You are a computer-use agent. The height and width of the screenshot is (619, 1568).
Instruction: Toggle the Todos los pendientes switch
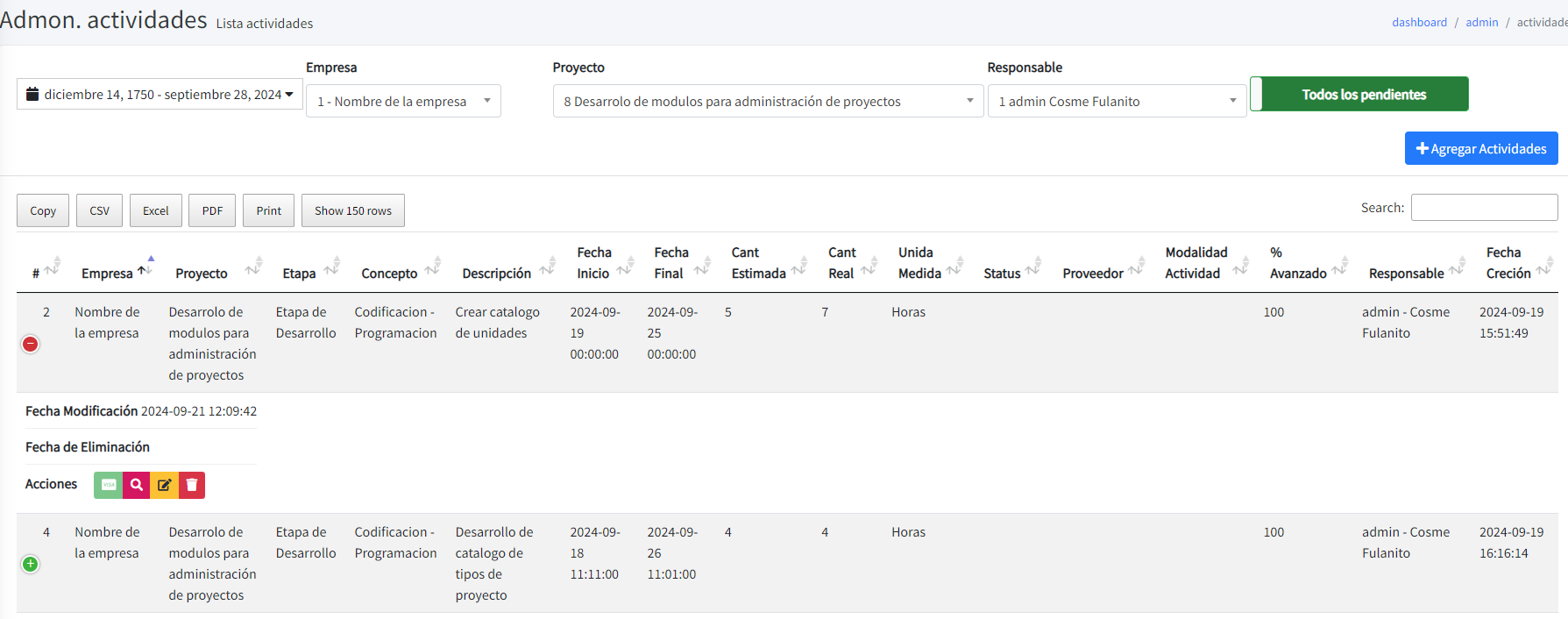(1359, 95)
